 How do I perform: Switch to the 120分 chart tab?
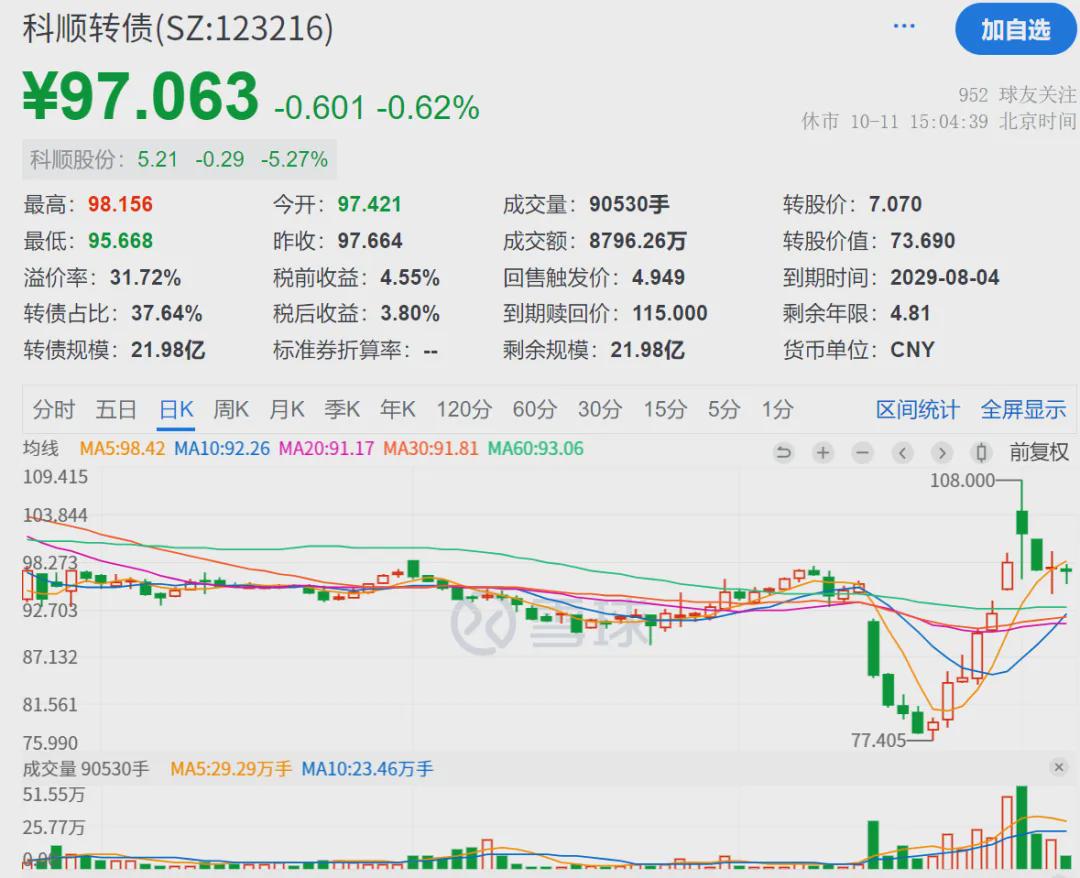464,410
